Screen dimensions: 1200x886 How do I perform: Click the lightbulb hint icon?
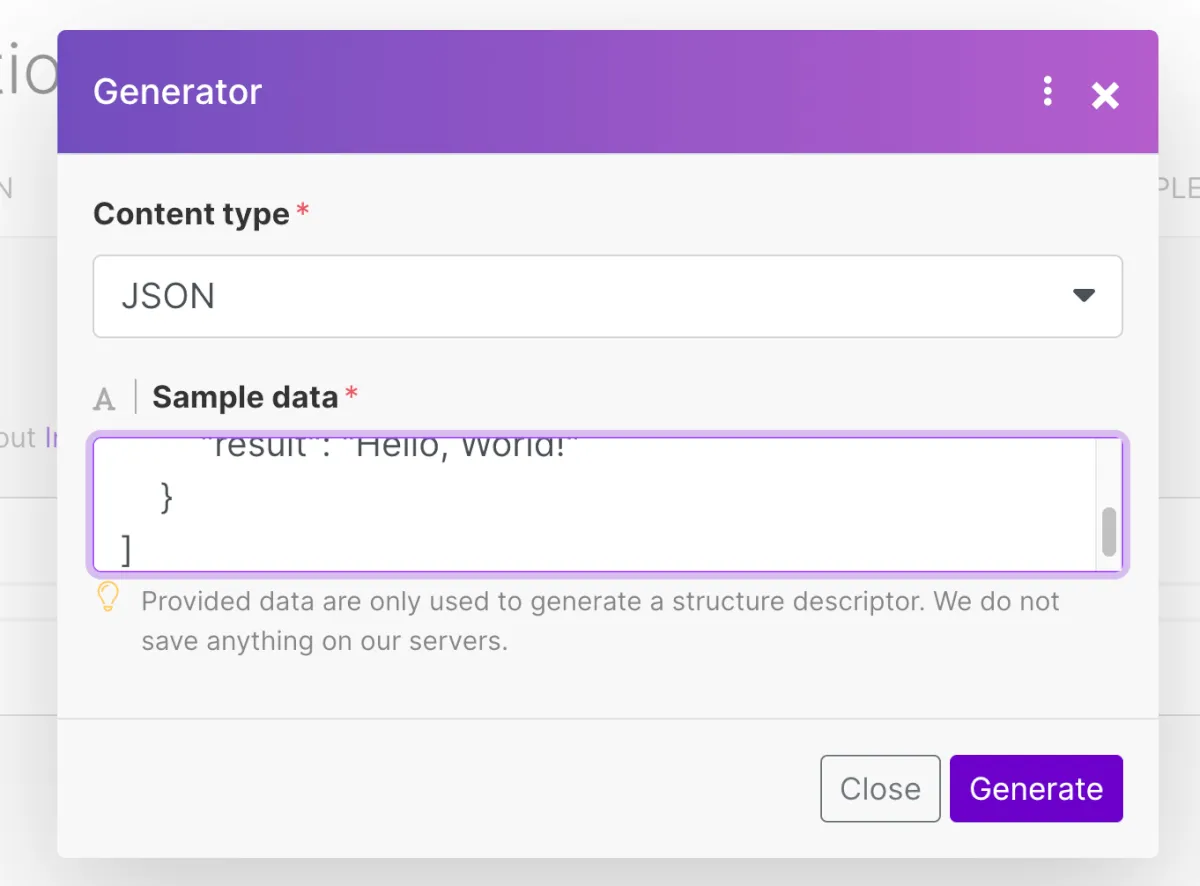[x=108, y=598]
